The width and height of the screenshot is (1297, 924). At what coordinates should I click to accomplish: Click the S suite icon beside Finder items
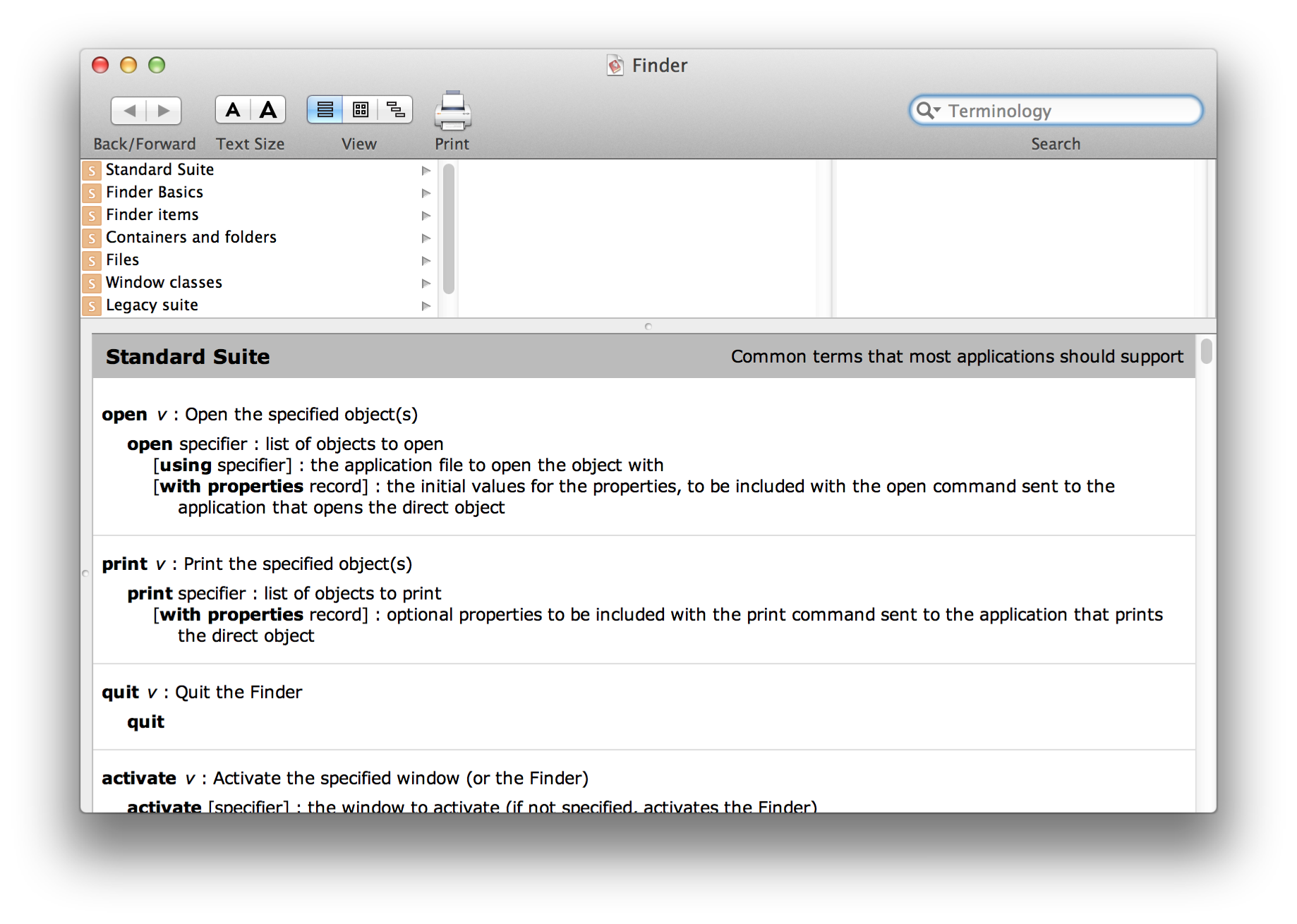pyautogui.click(x=92, y=215)
